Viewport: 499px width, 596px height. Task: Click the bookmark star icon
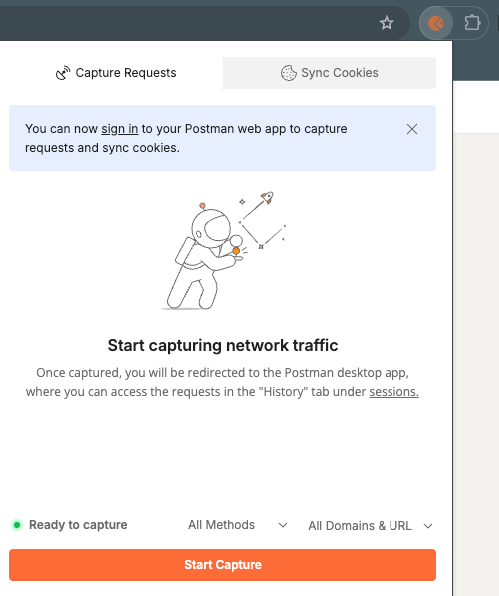point(387,23)
